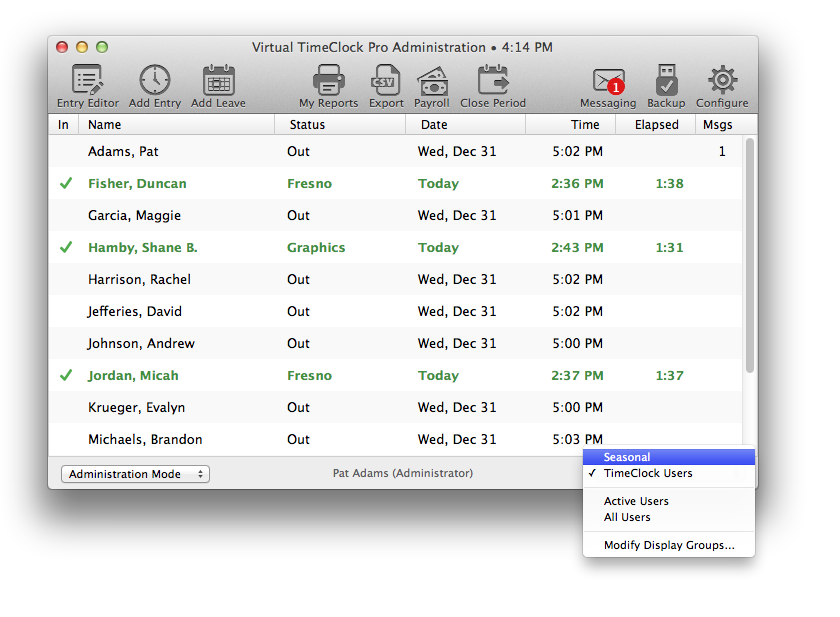This screenshot has height=617, width=840.
Task: Choose TimeClock Users menu item
Action: [669, 473]
